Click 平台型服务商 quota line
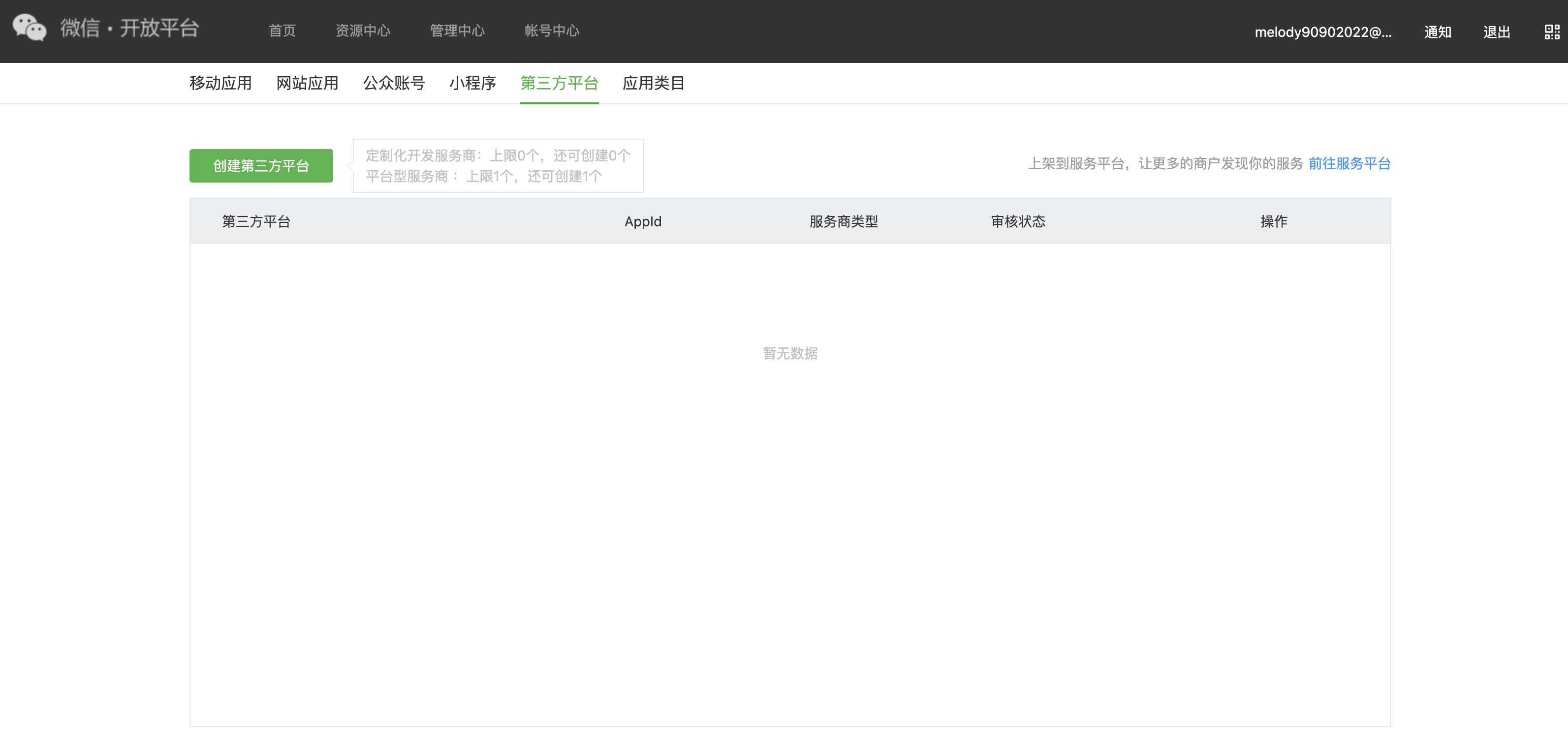Image resolution: width=1568 pixels, height=740 pixels. pos(484,176)
